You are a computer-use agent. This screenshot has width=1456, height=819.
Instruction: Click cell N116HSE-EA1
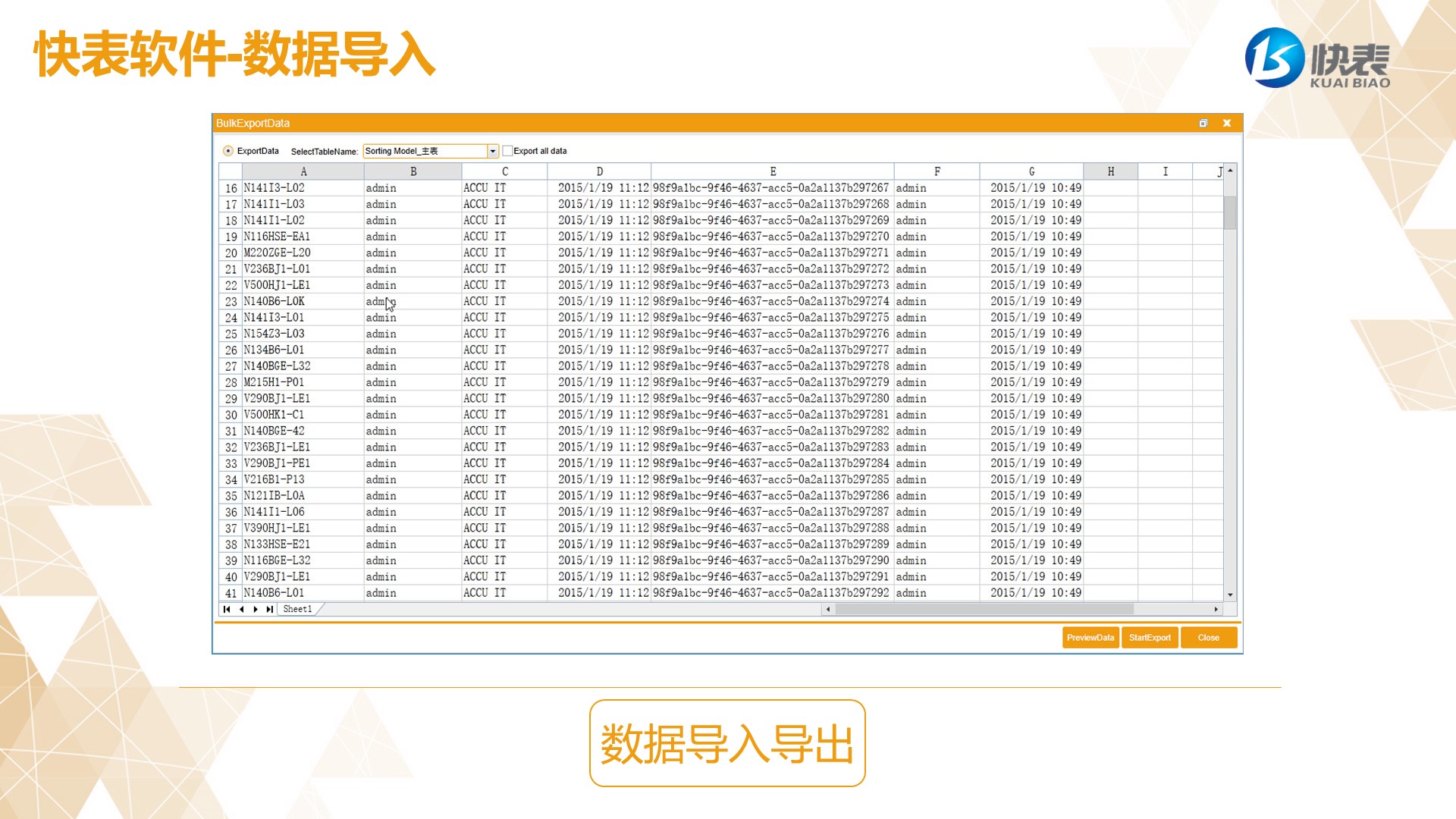[x=303, y=237]
